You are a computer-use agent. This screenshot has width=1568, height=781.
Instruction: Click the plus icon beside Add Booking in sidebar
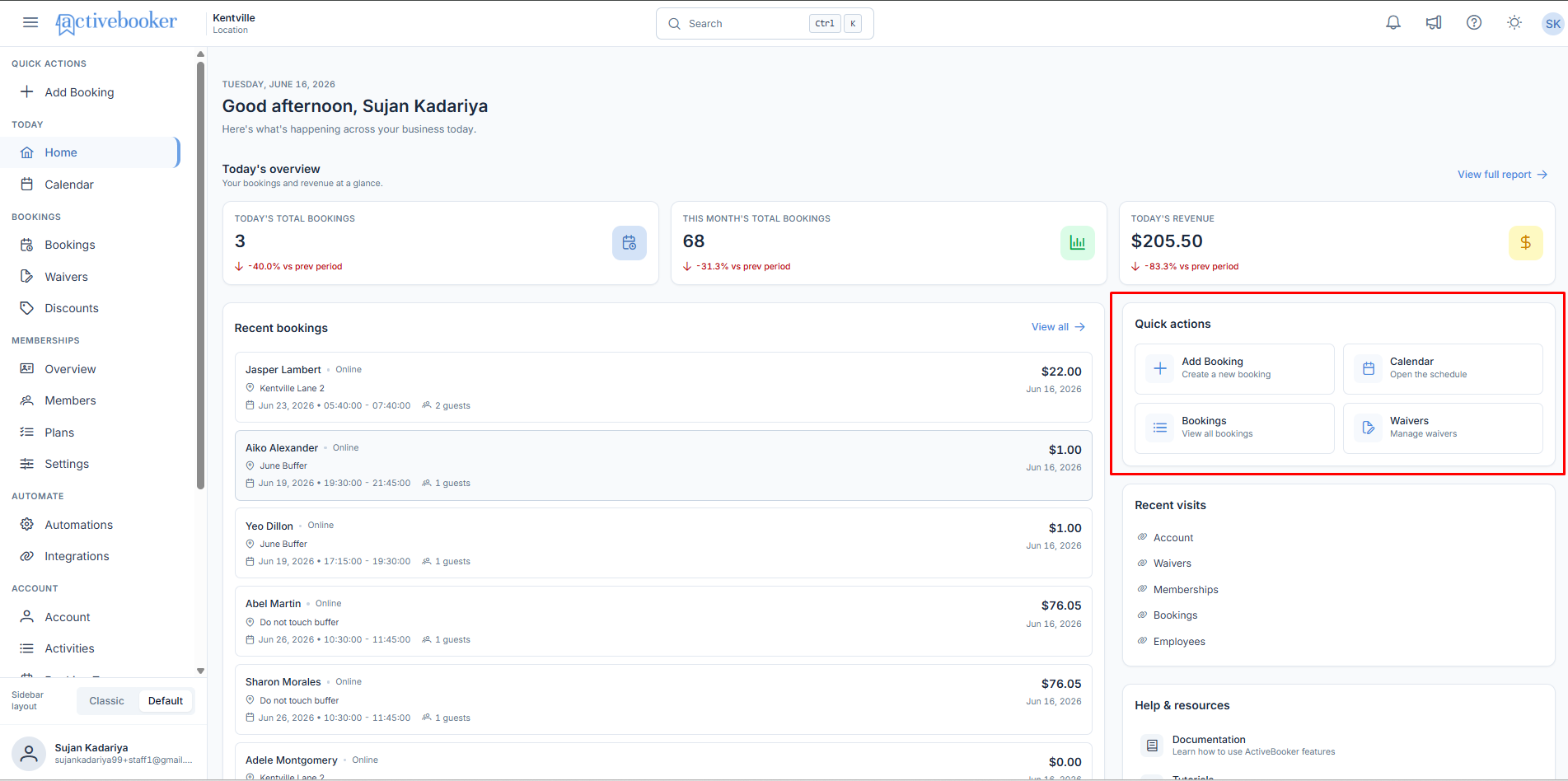coord(27,91)
